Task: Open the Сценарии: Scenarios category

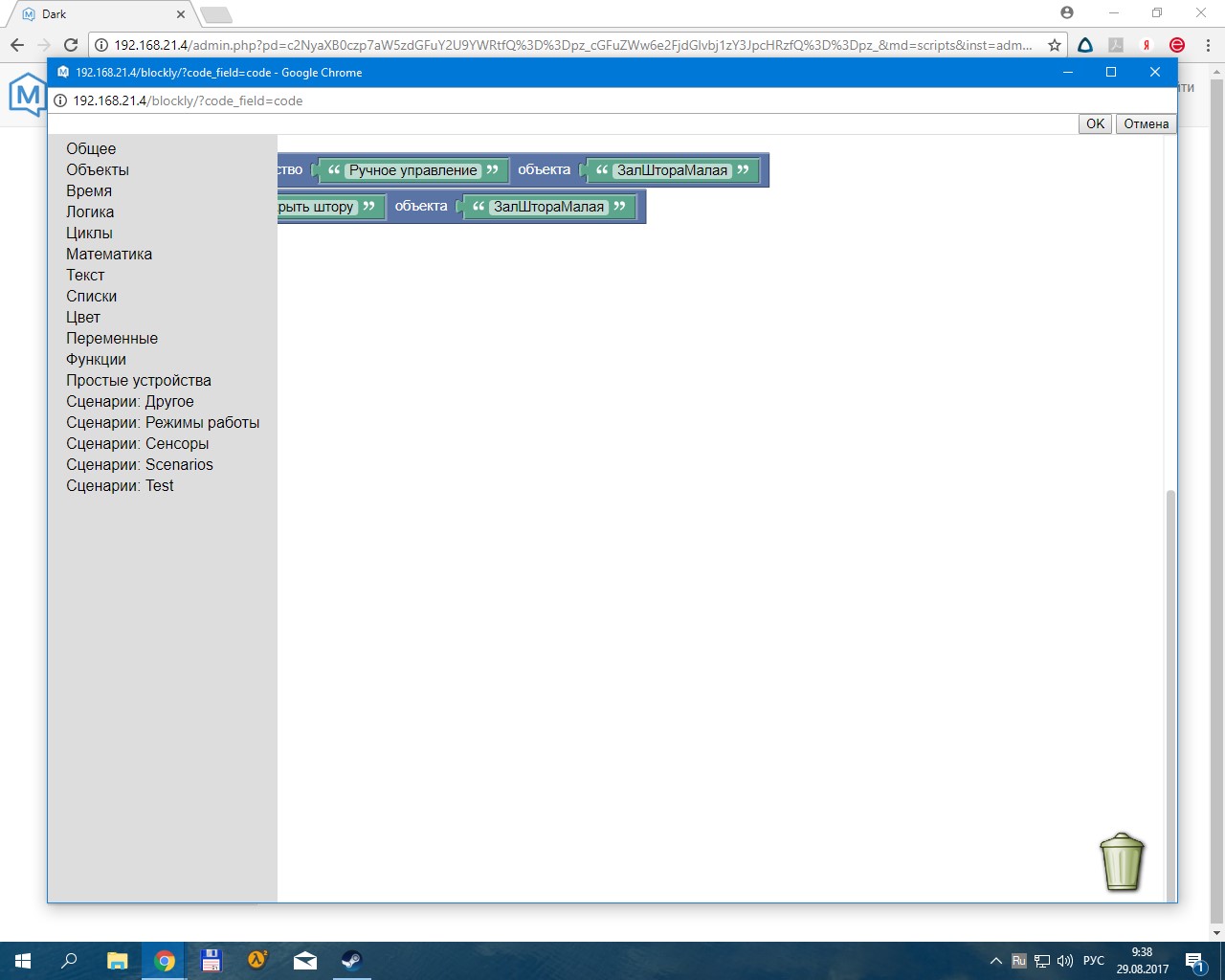Action: point(140,464)
